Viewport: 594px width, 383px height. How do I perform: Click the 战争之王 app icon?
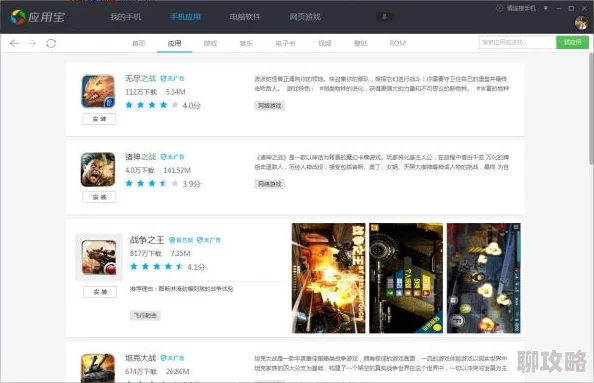pyautogui.click(x=99, y=257)
